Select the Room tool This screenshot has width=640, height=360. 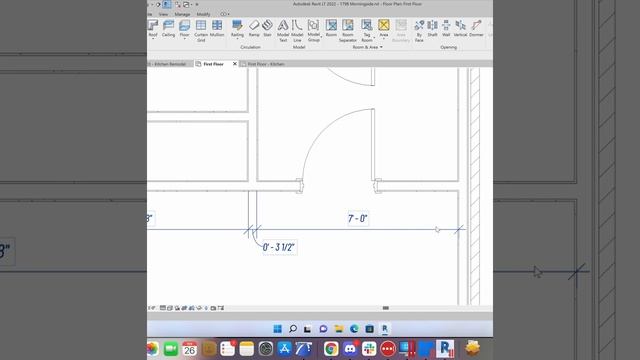331,28
